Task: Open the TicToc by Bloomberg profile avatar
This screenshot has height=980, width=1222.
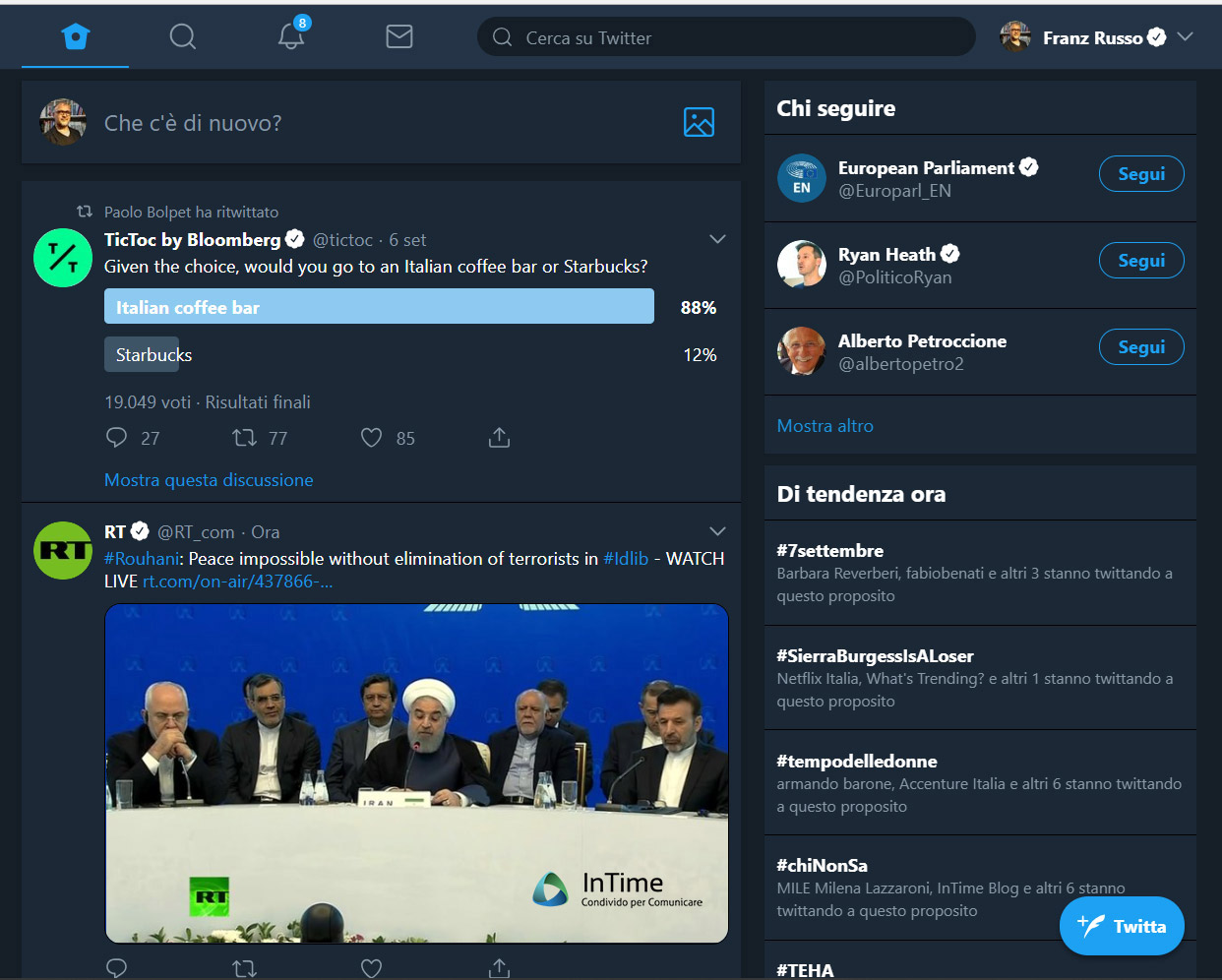Action: [x=63, y=258]
